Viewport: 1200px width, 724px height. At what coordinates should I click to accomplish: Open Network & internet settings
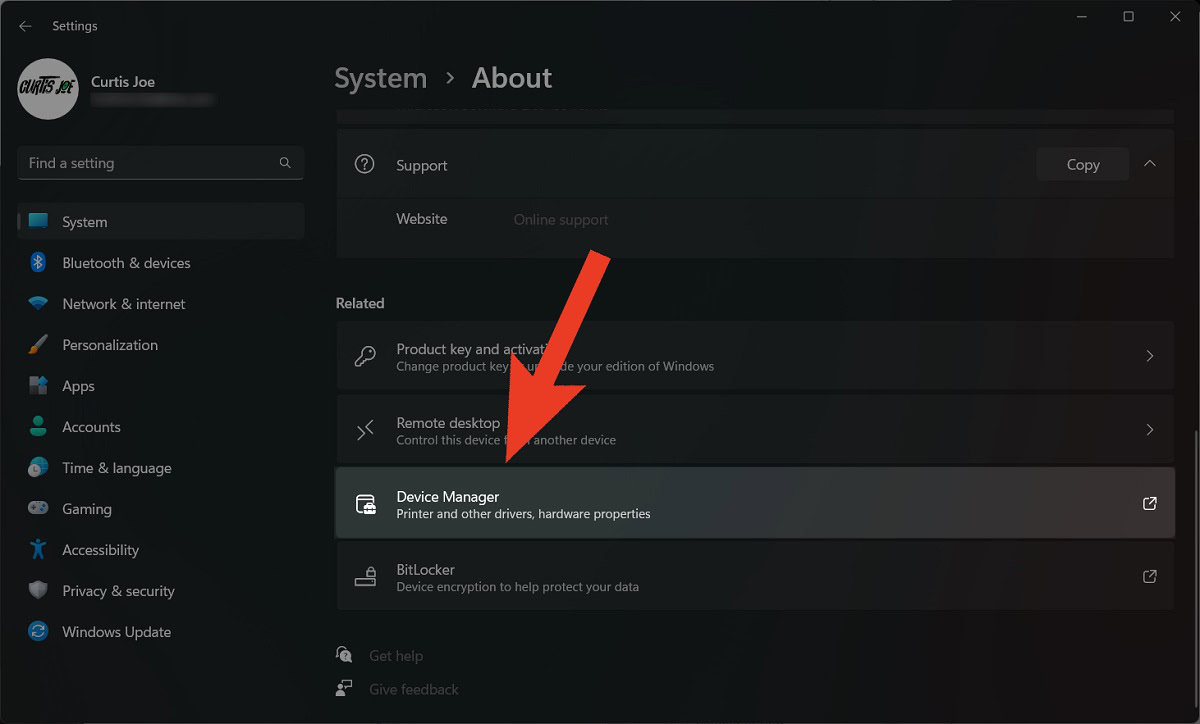point(124,304)
